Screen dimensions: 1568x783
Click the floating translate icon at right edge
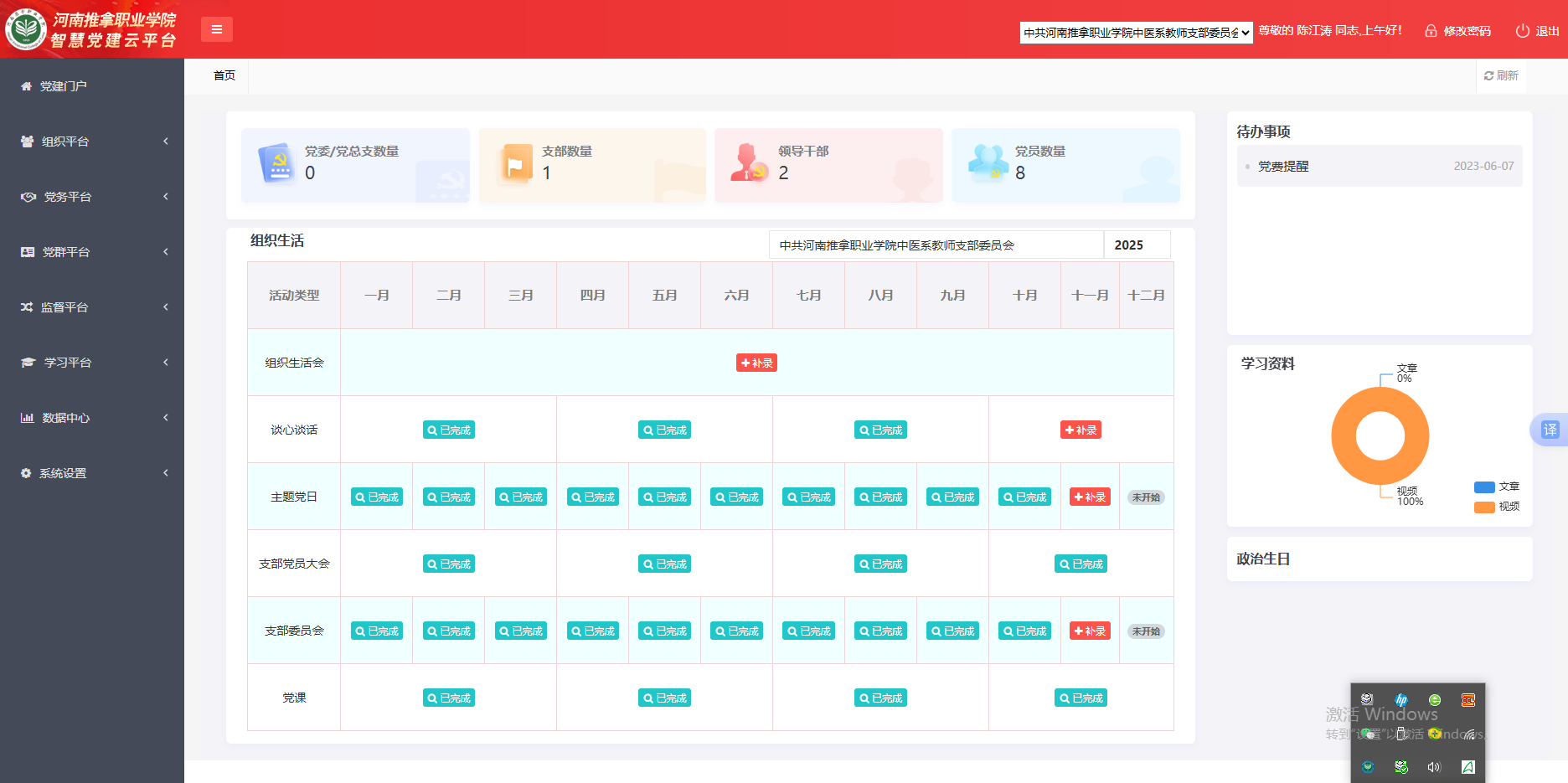coord(1550,430)
